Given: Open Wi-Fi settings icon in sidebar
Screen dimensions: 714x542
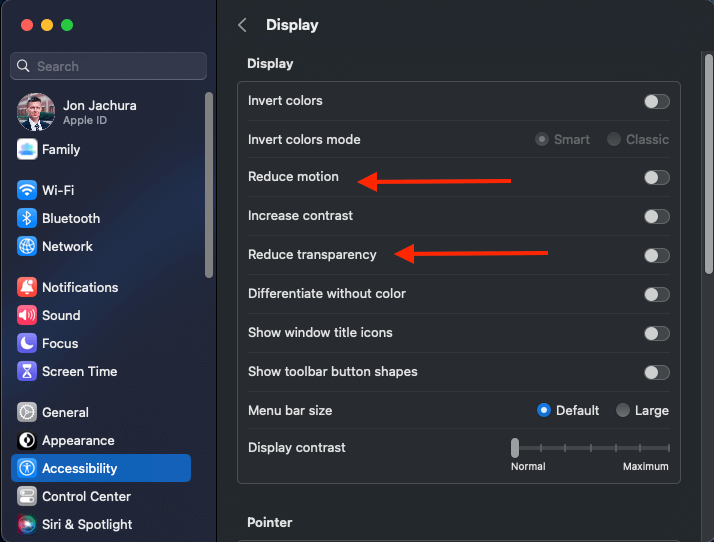Looking at the screenshot, I should pos(27,190).
